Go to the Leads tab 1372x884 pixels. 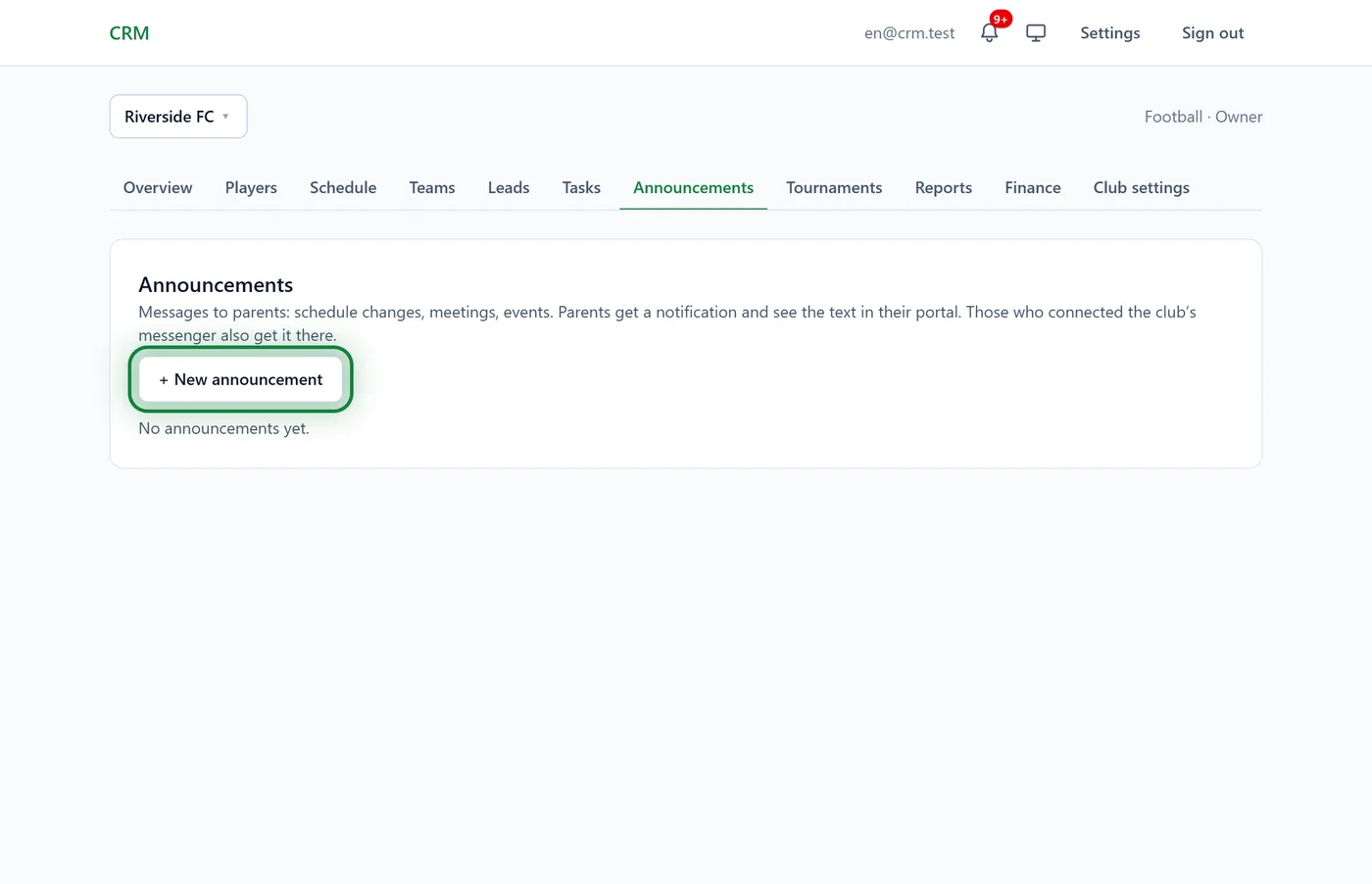(x=509, y=187)
